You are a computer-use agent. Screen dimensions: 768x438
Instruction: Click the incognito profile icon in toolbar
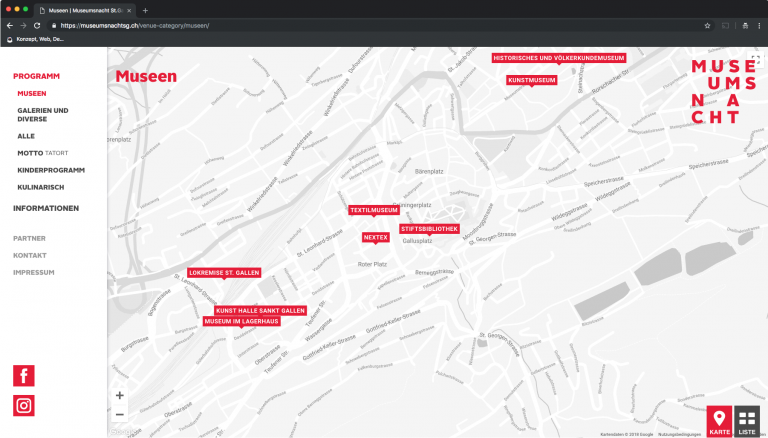pos(745,25)
